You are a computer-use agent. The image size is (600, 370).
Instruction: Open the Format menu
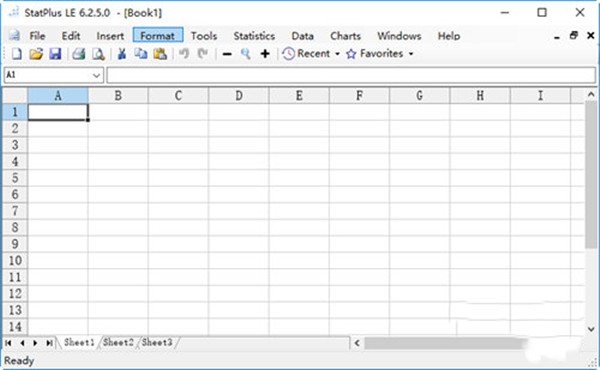click(x=158, y=36)
